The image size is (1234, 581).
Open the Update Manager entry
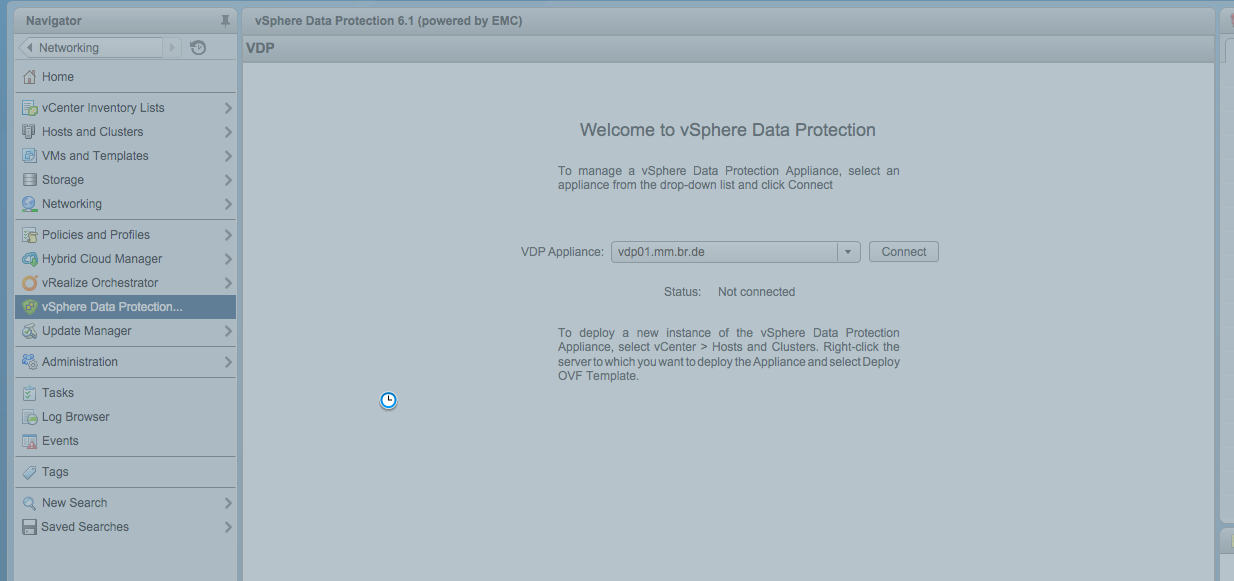(x=126, y=331)
